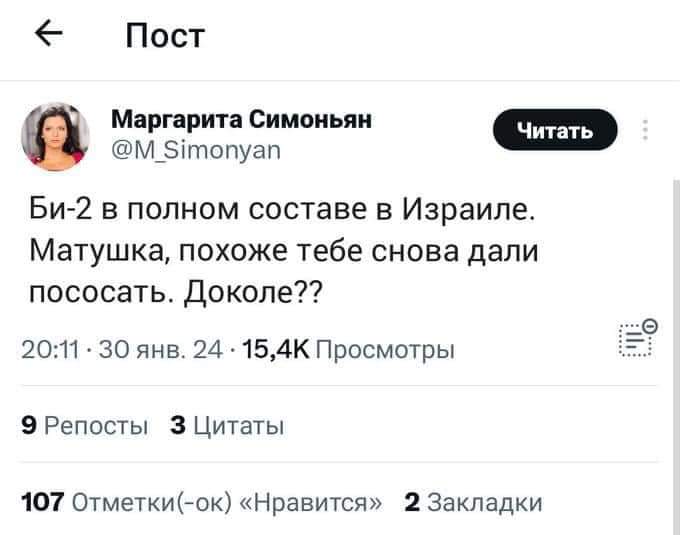Click the vertical scrollbar on the right
Screen dimensions: 680x535
tap(676, 357)
